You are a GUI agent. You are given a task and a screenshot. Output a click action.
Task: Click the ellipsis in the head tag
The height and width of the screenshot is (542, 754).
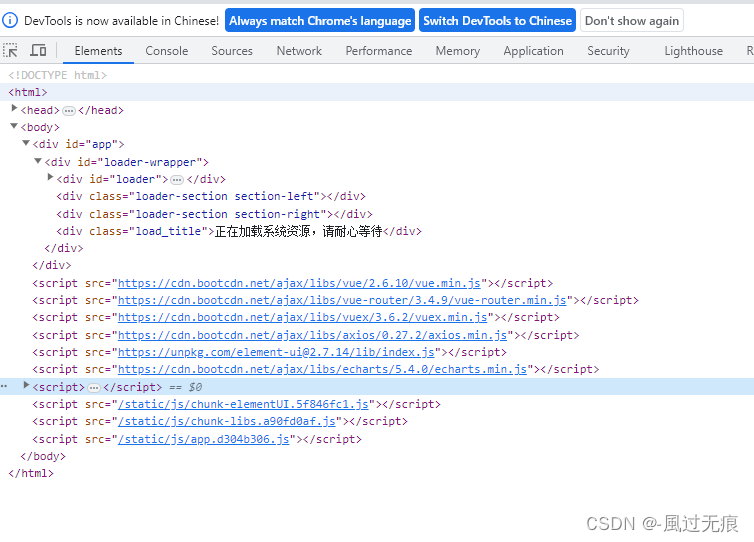pyautogui.click(x=69, y=111)
